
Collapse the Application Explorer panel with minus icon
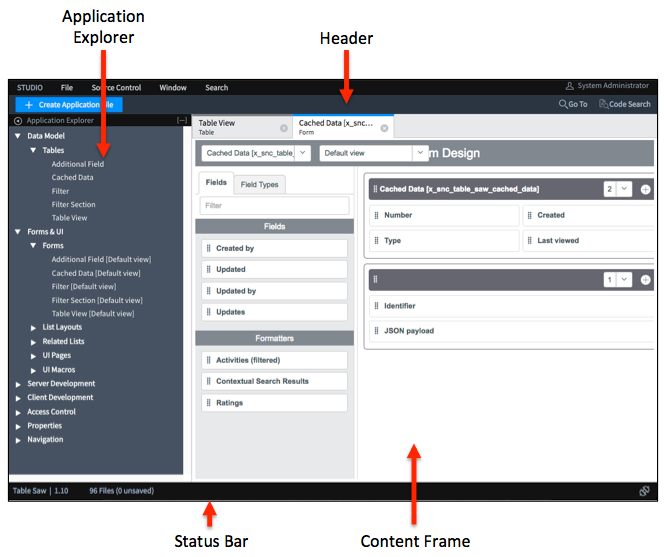181,120
